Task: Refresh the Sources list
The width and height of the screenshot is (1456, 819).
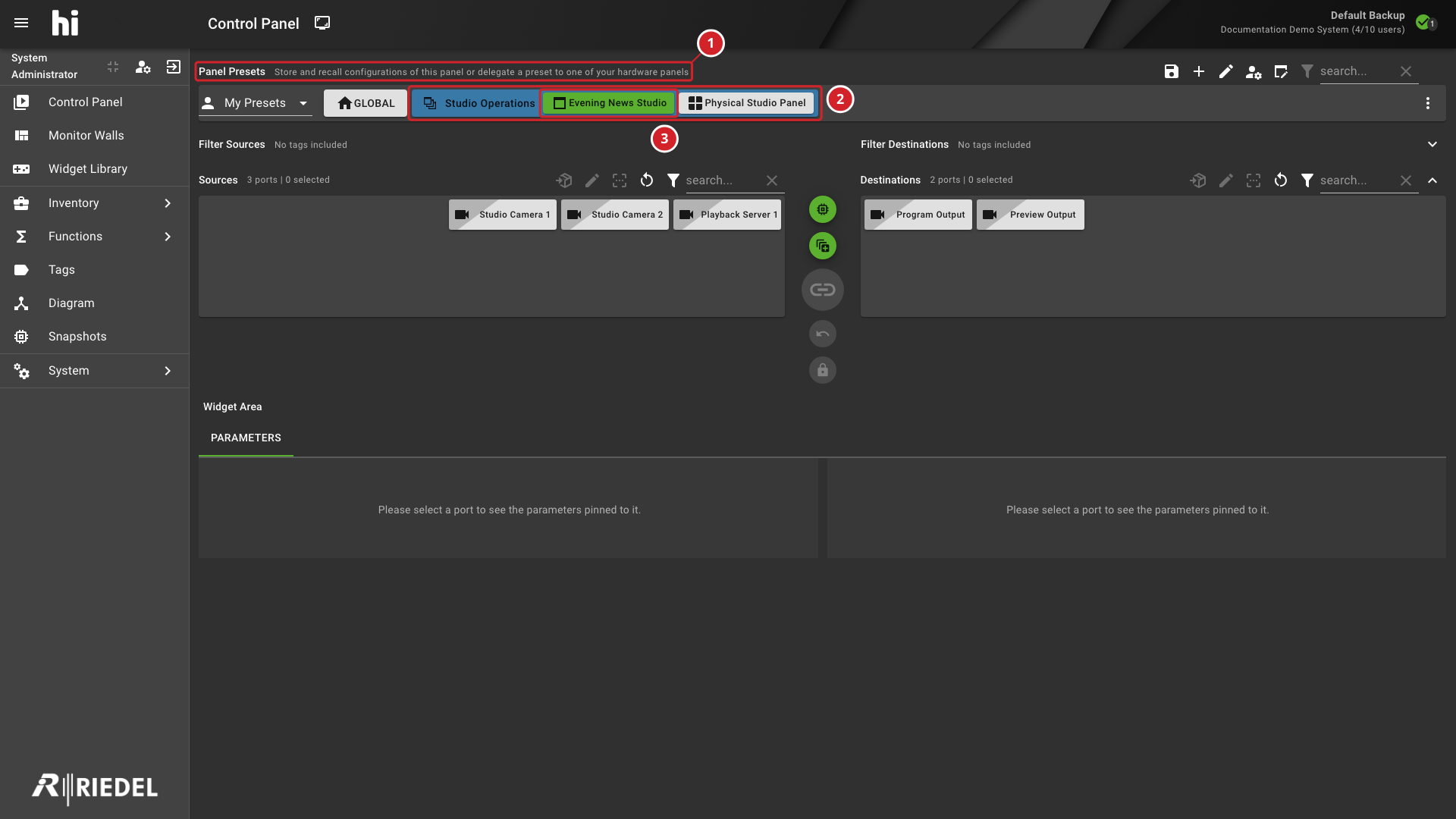Action: [x=647, y=180]
